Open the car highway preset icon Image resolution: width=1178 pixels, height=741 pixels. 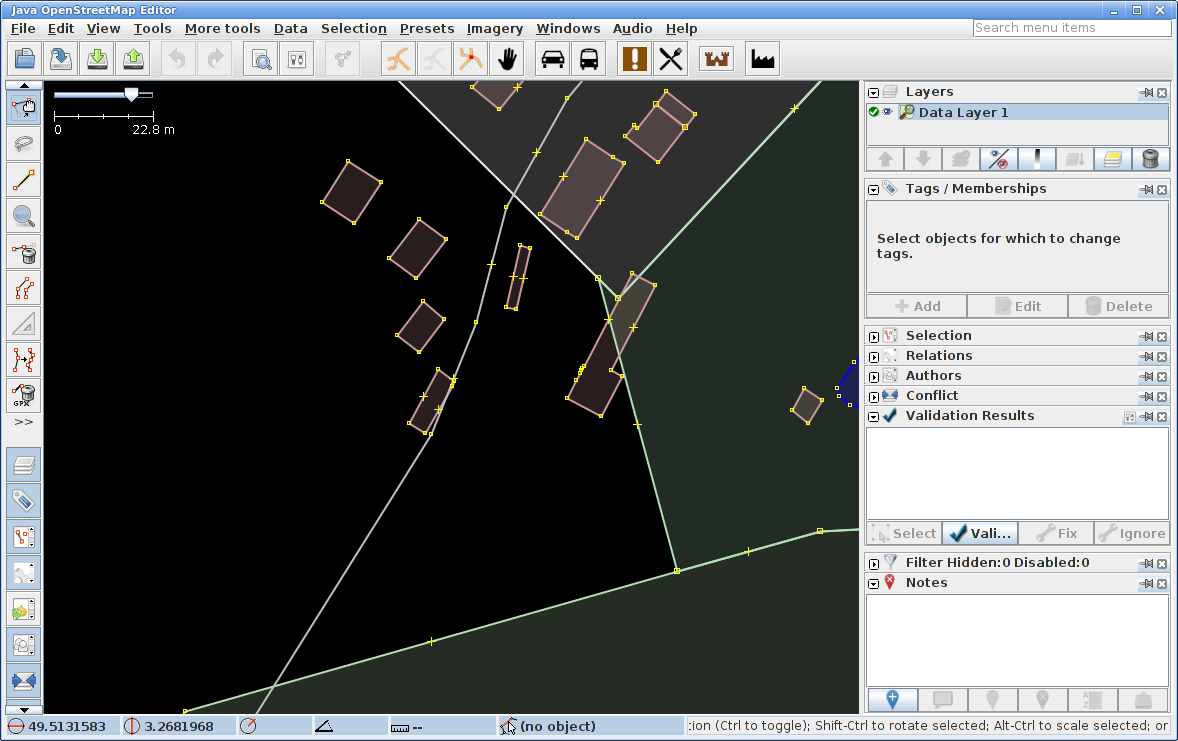[552, 60]
